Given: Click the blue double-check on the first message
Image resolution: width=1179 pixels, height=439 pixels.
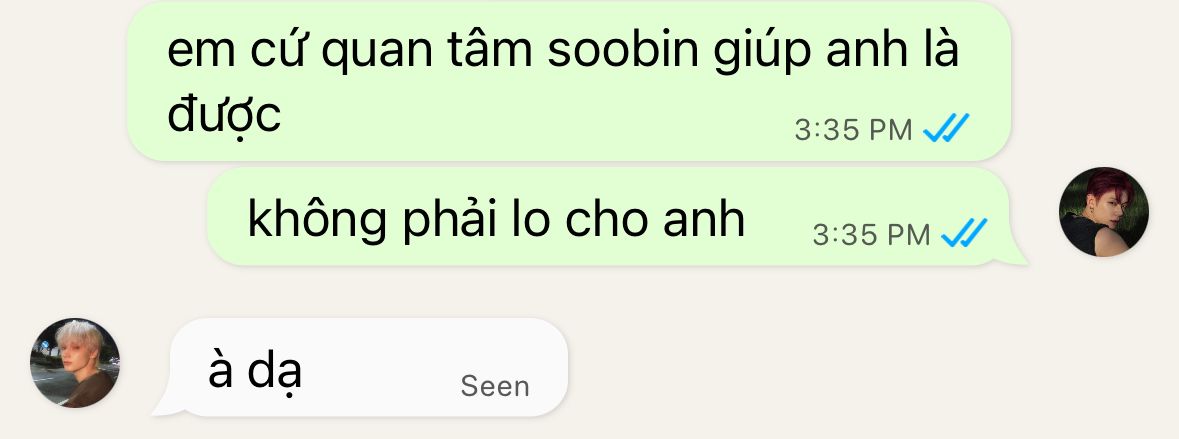Looking at the screenshot, I should [x=947, y=129].
